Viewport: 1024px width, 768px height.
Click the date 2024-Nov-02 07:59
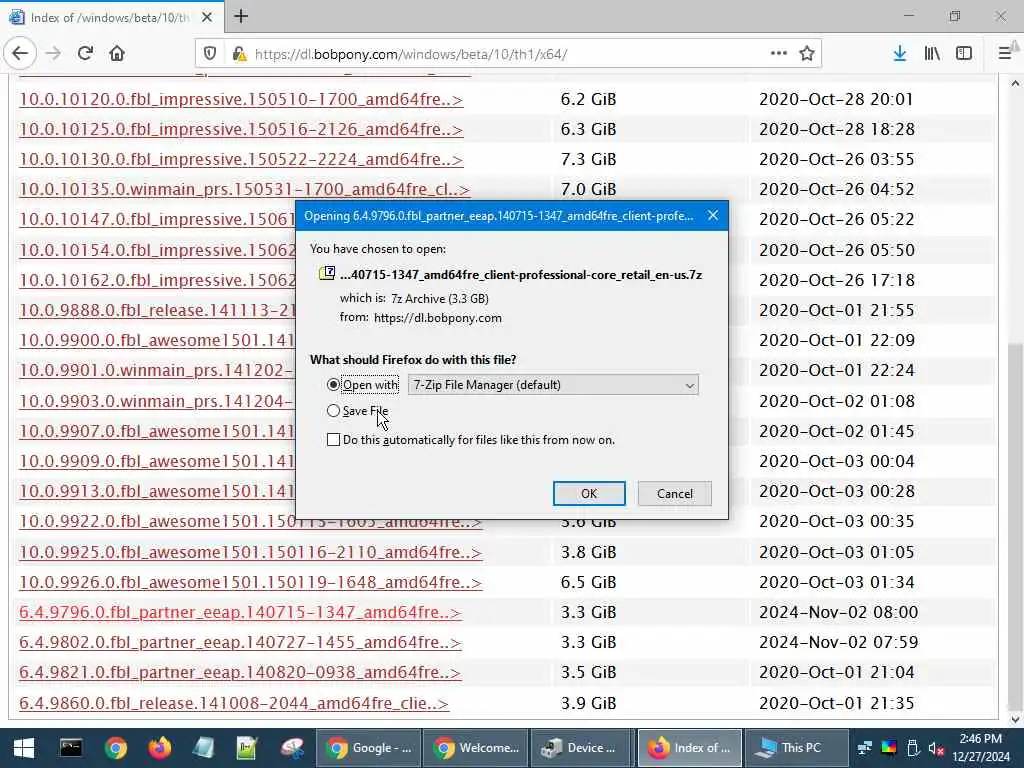(839, 643)
